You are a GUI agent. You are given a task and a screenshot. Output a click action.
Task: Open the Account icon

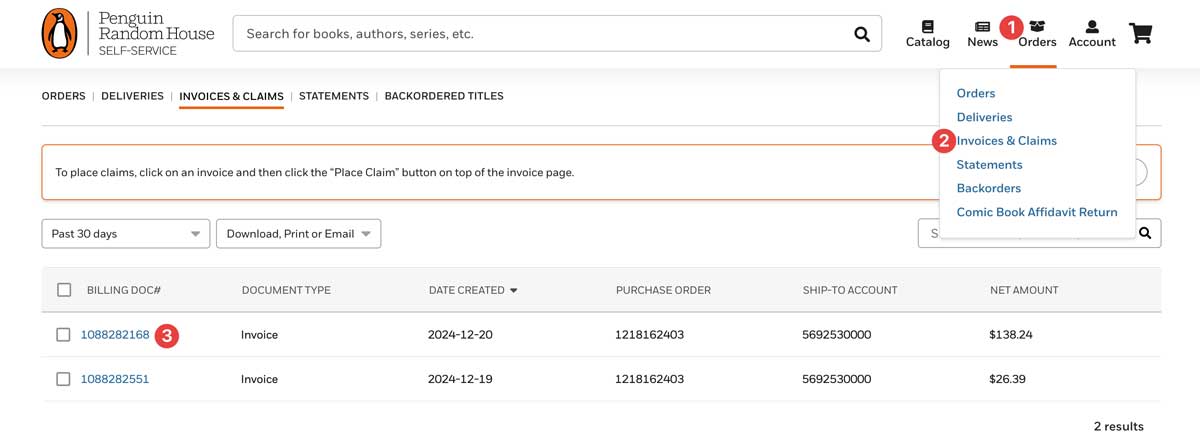[1091, 33]
